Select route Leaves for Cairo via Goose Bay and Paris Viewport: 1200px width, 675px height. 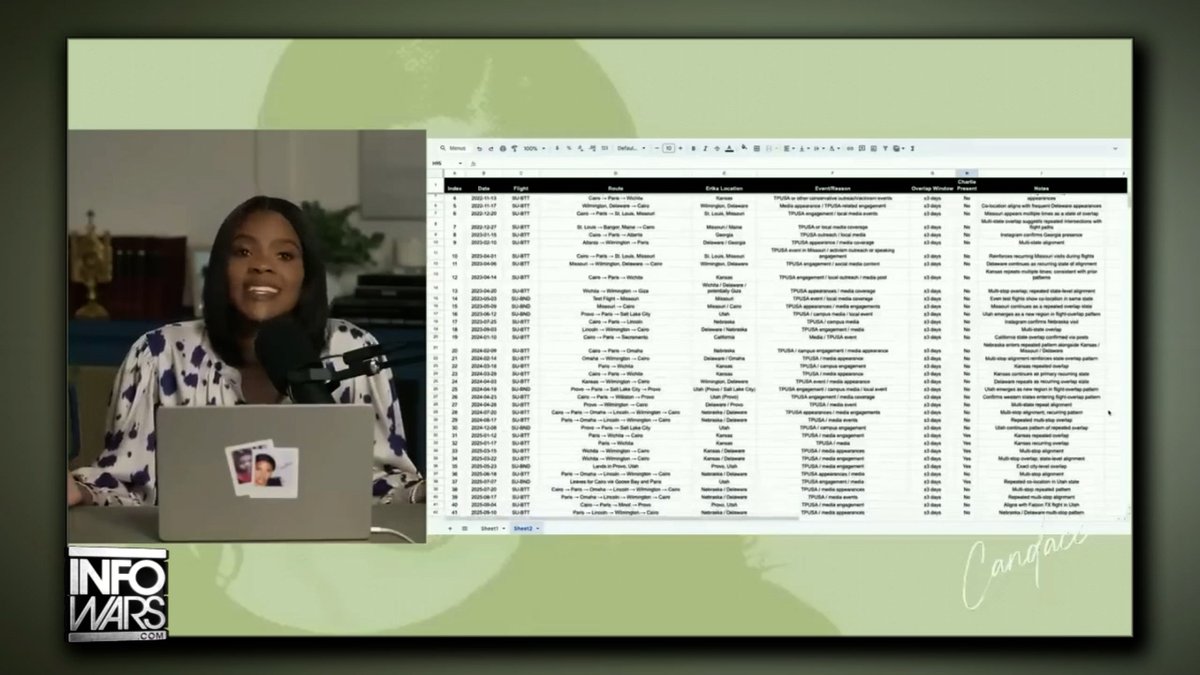point(616,481)
